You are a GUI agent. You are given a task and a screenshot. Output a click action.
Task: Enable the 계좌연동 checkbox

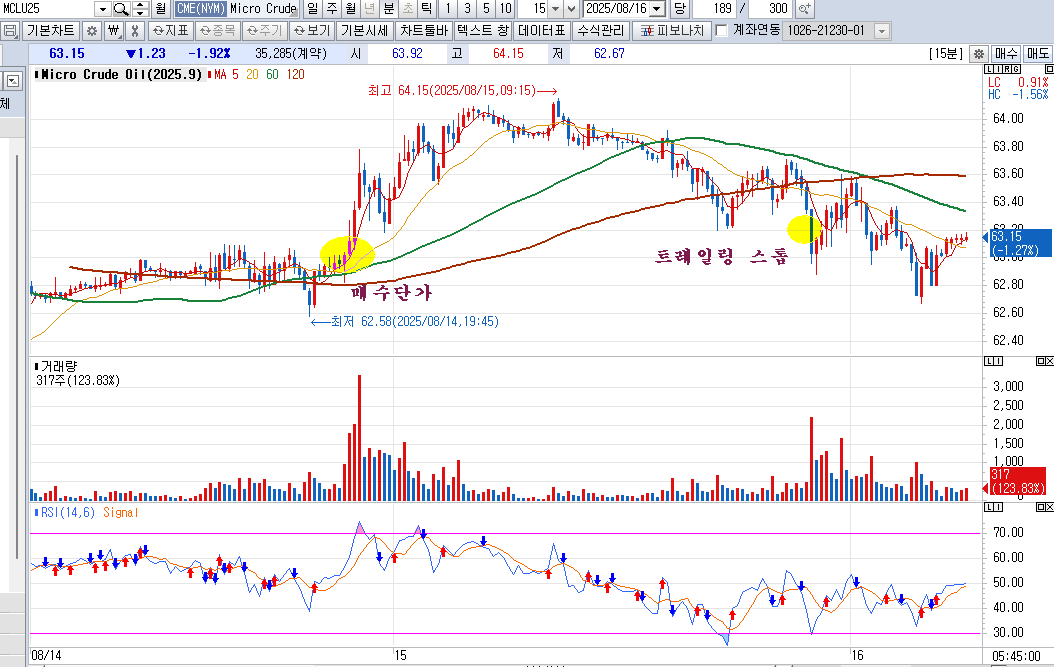[721, 31]
